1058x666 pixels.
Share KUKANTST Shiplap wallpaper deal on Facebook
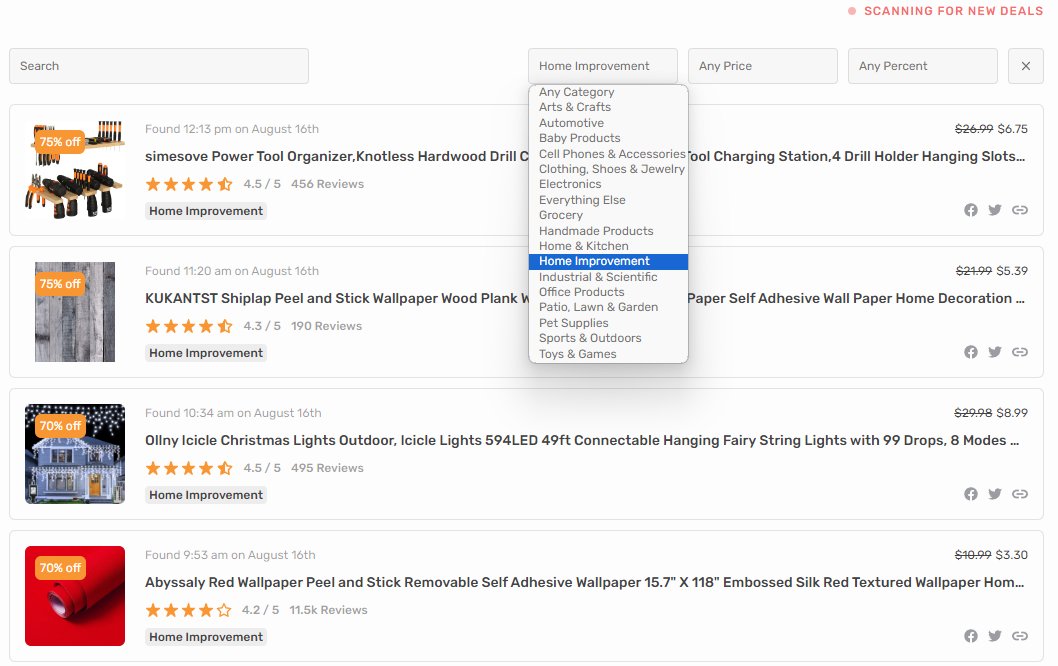pos(970,352)
